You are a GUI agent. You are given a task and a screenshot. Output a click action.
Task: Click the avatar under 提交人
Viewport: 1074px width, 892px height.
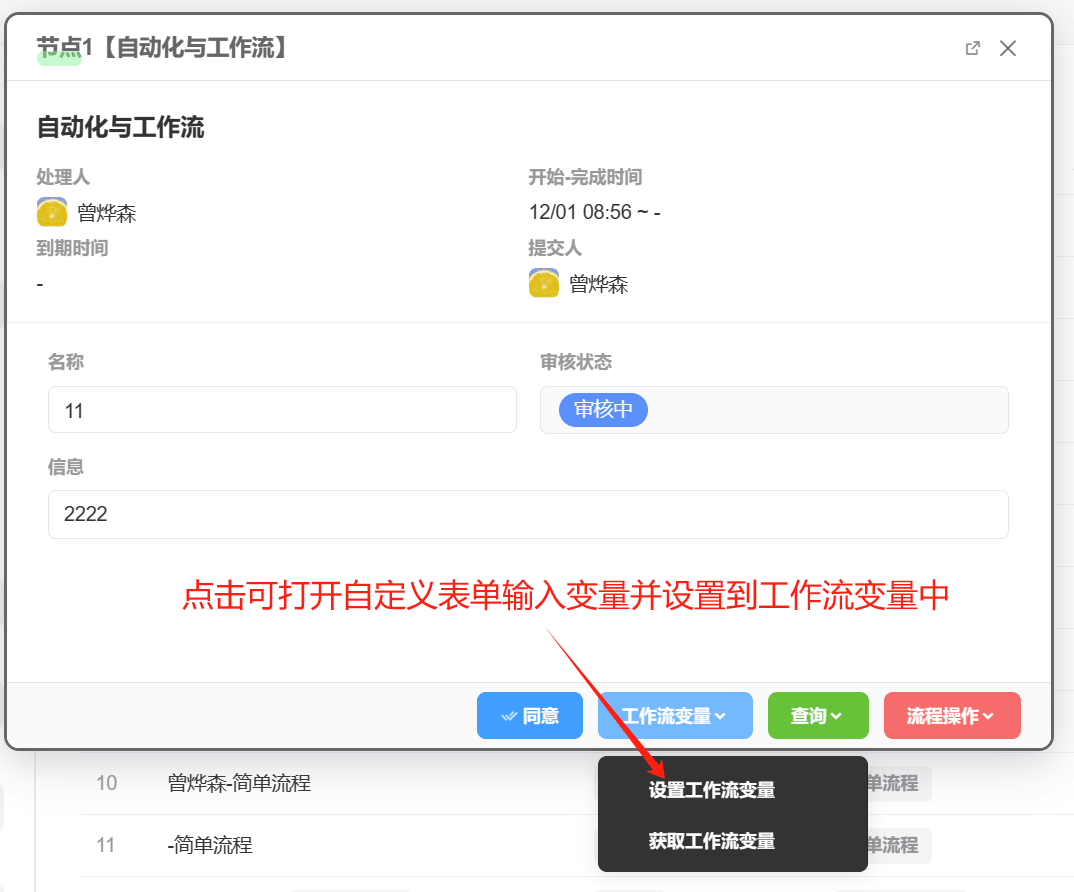(544, 284)
